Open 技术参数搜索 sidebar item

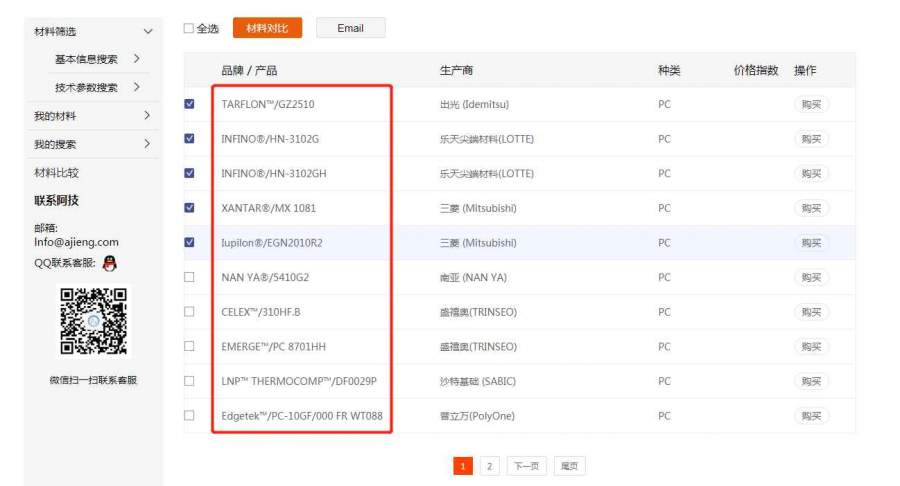tap(86, 87)
